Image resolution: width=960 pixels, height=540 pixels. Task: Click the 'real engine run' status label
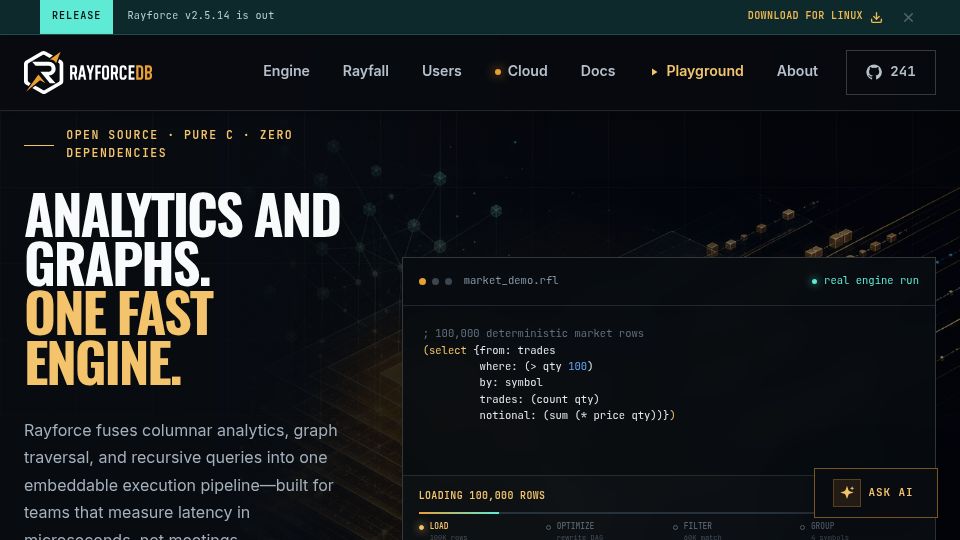[x=865, y=280]
